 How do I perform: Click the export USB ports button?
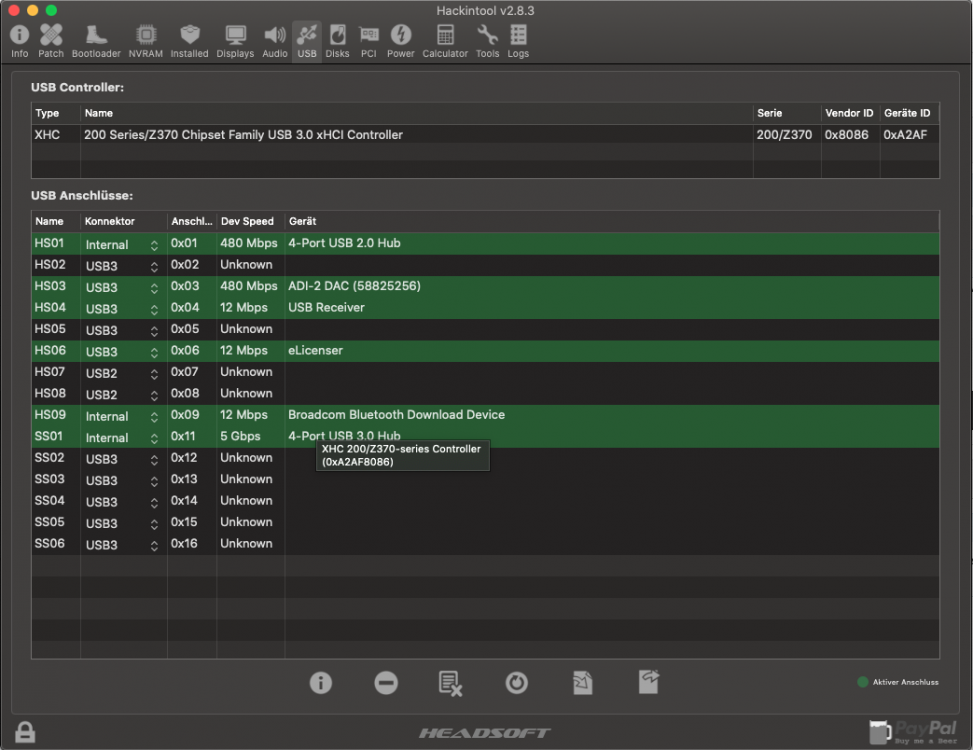click(648, 682)
